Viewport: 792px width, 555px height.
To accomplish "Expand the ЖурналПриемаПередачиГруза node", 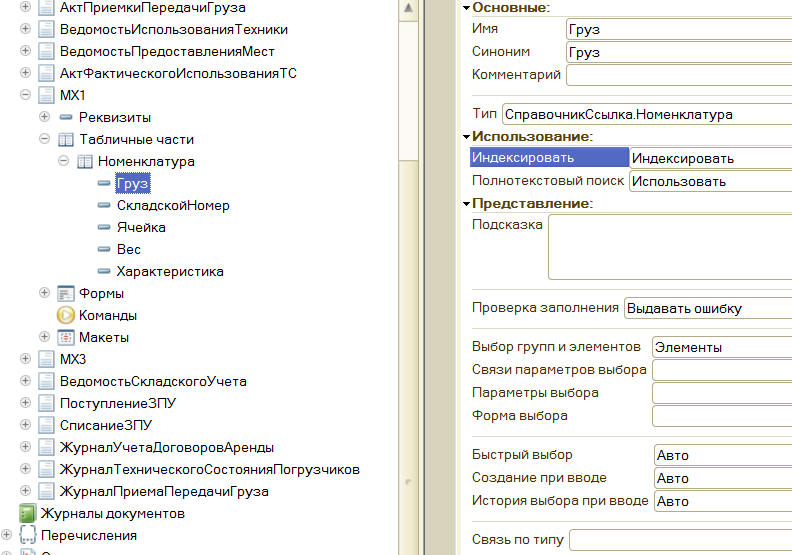I will click(25, 490).
